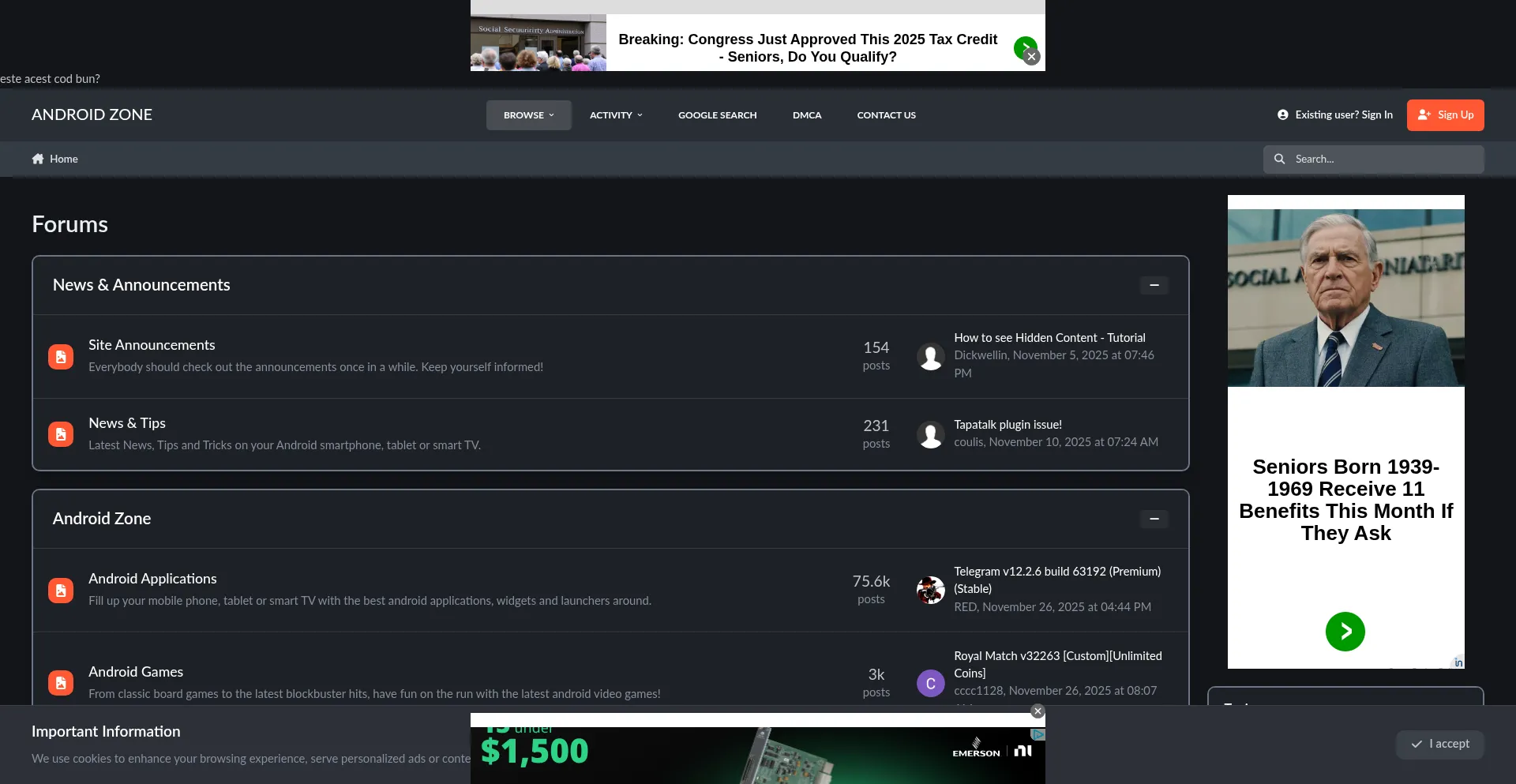The image size is (1516, 784).
Task: Click the Site Announcements forum icon
Action: coord(61,357)
